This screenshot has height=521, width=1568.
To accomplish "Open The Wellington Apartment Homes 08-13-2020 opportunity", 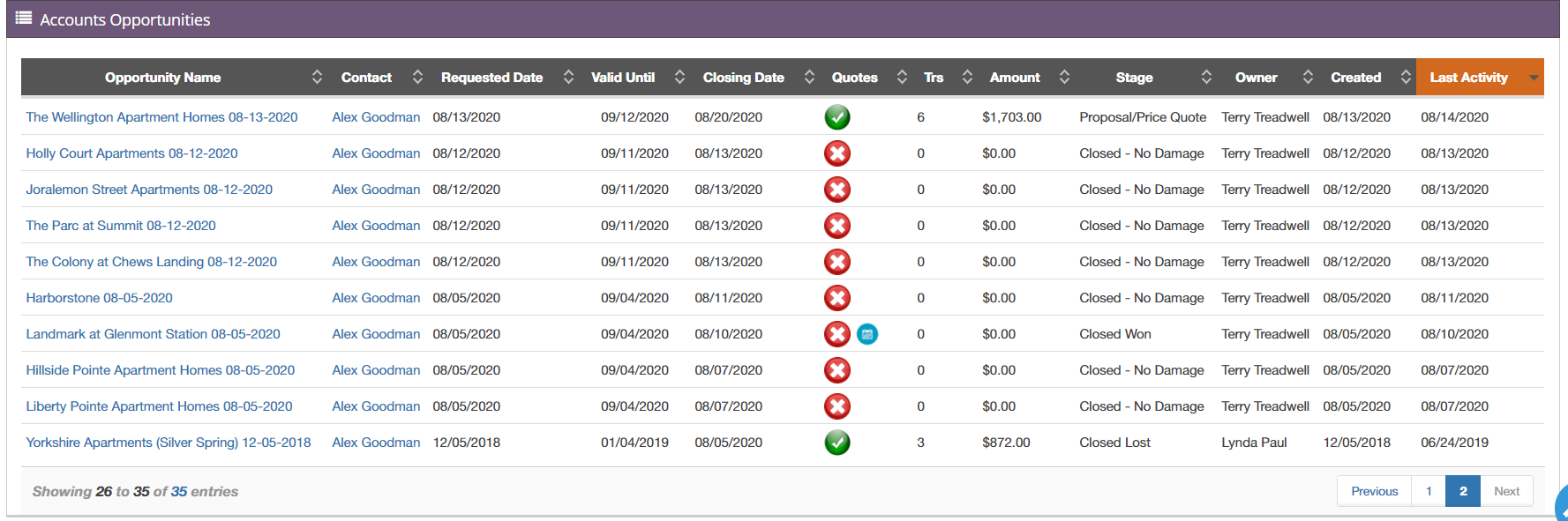I will (161, 117).
